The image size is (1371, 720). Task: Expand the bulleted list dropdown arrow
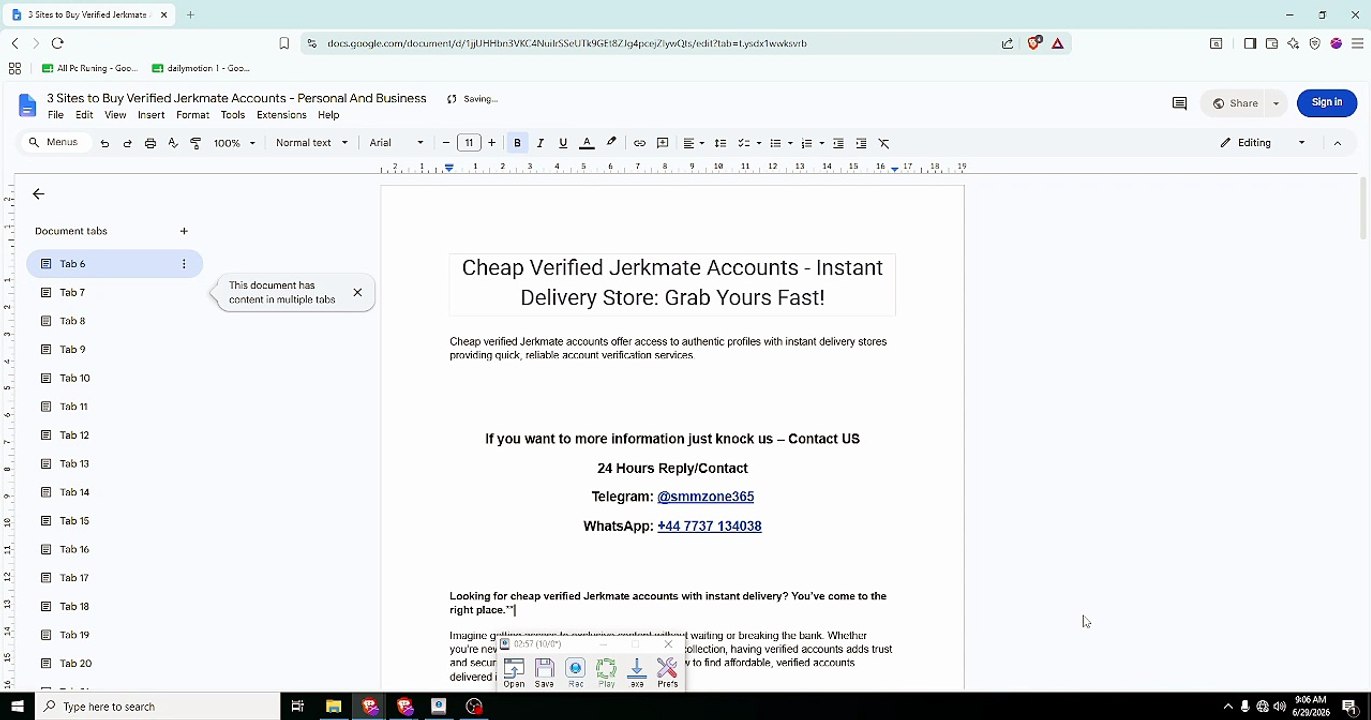click(790, 143)
